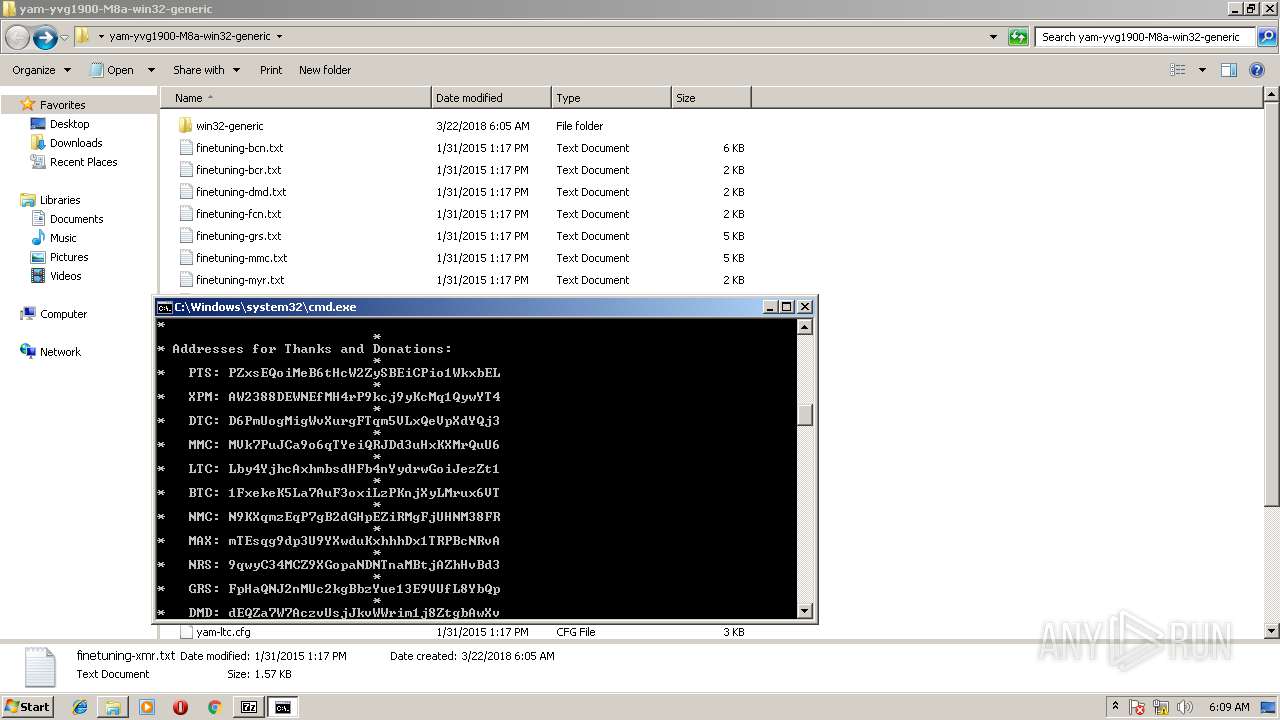Screen dimensions: 1280x720
Task: Click Open in the Explorer toolbar
Action: [x=112, y=70]
